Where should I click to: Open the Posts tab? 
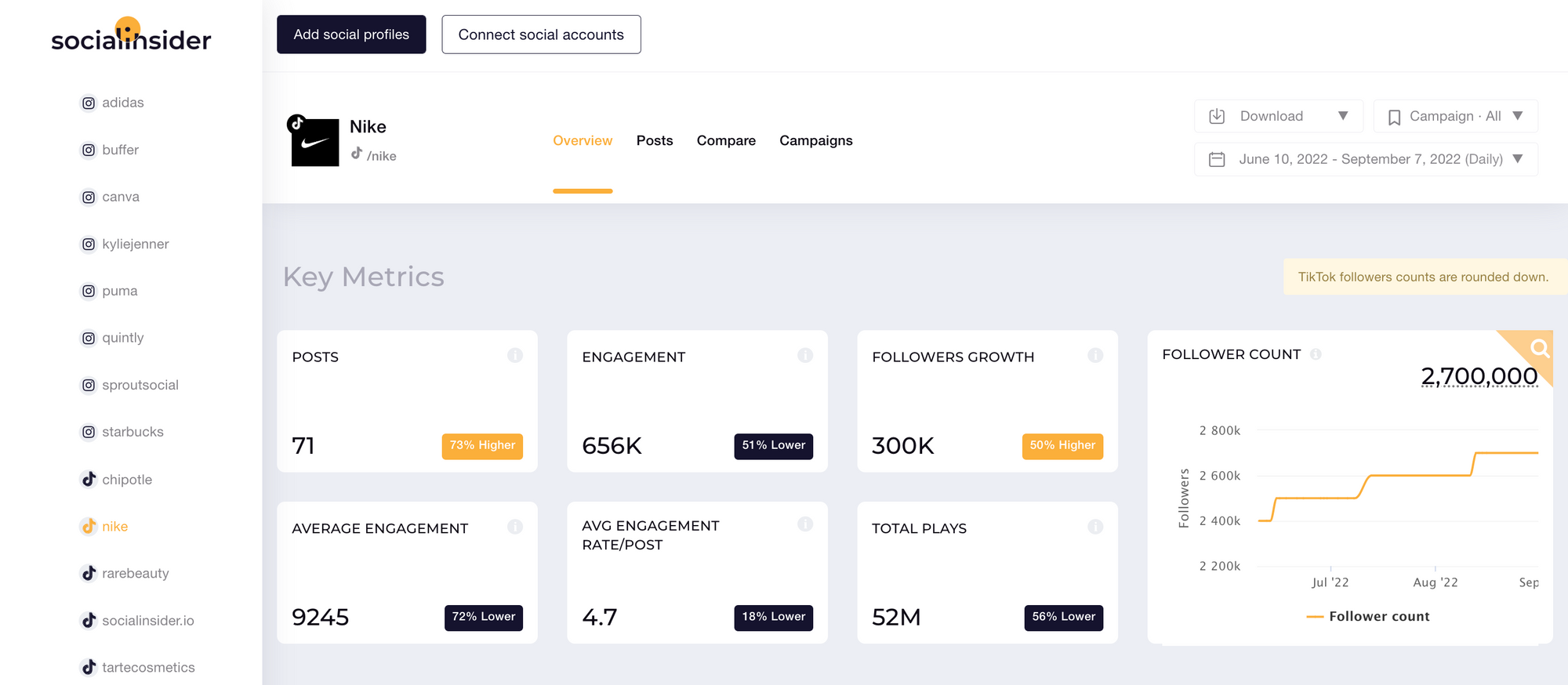[x=655, y=140]
